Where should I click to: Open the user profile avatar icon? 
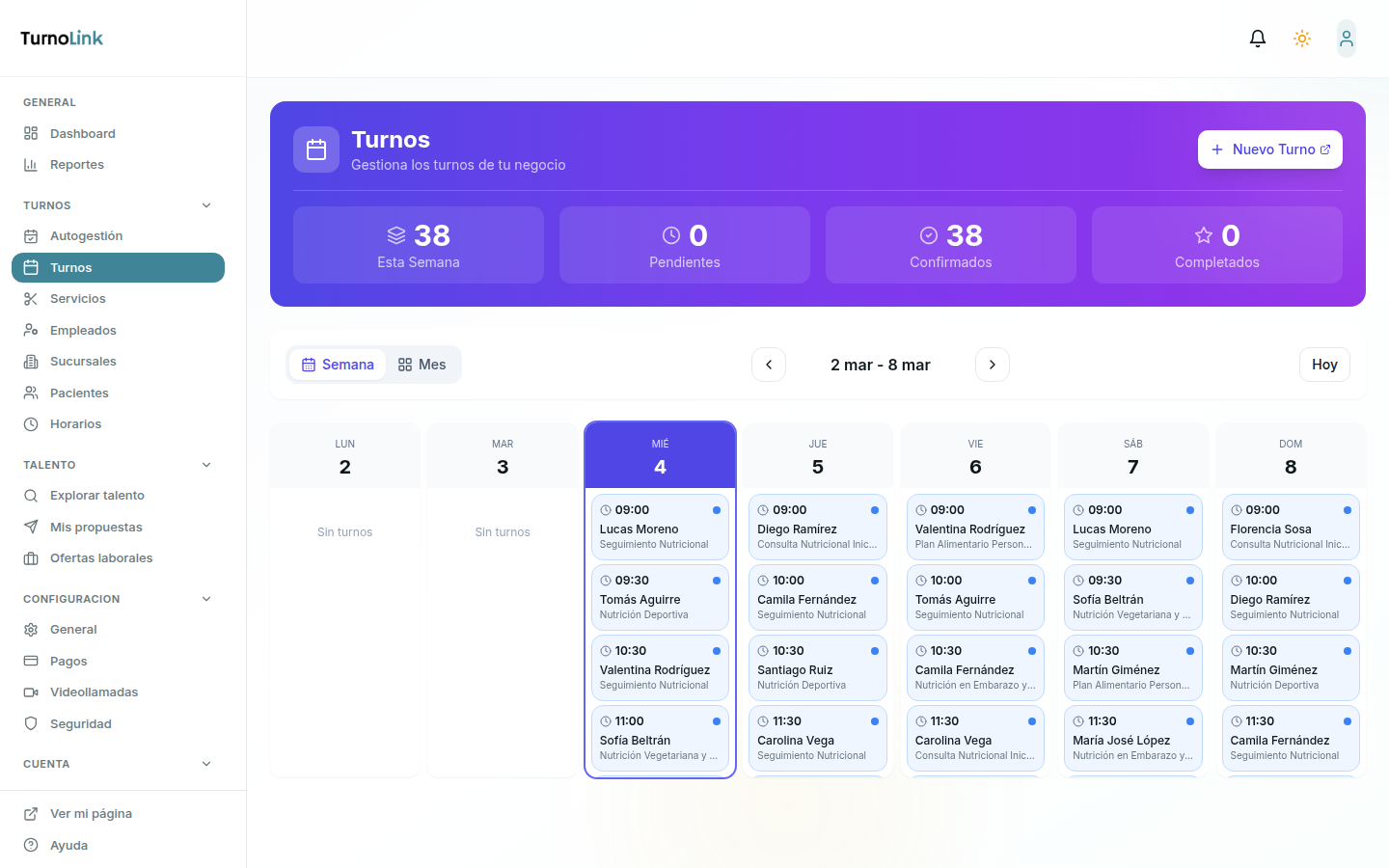pos(1347,39)
